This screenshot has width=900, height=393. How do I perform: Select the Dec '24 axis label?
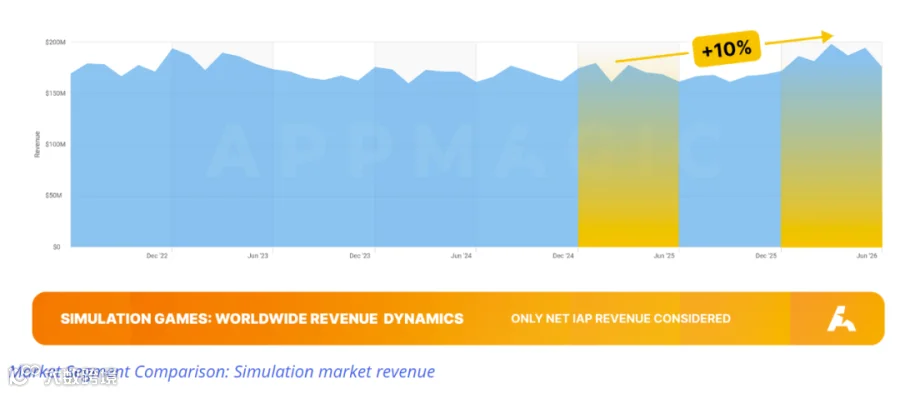(x=562, y=256)
